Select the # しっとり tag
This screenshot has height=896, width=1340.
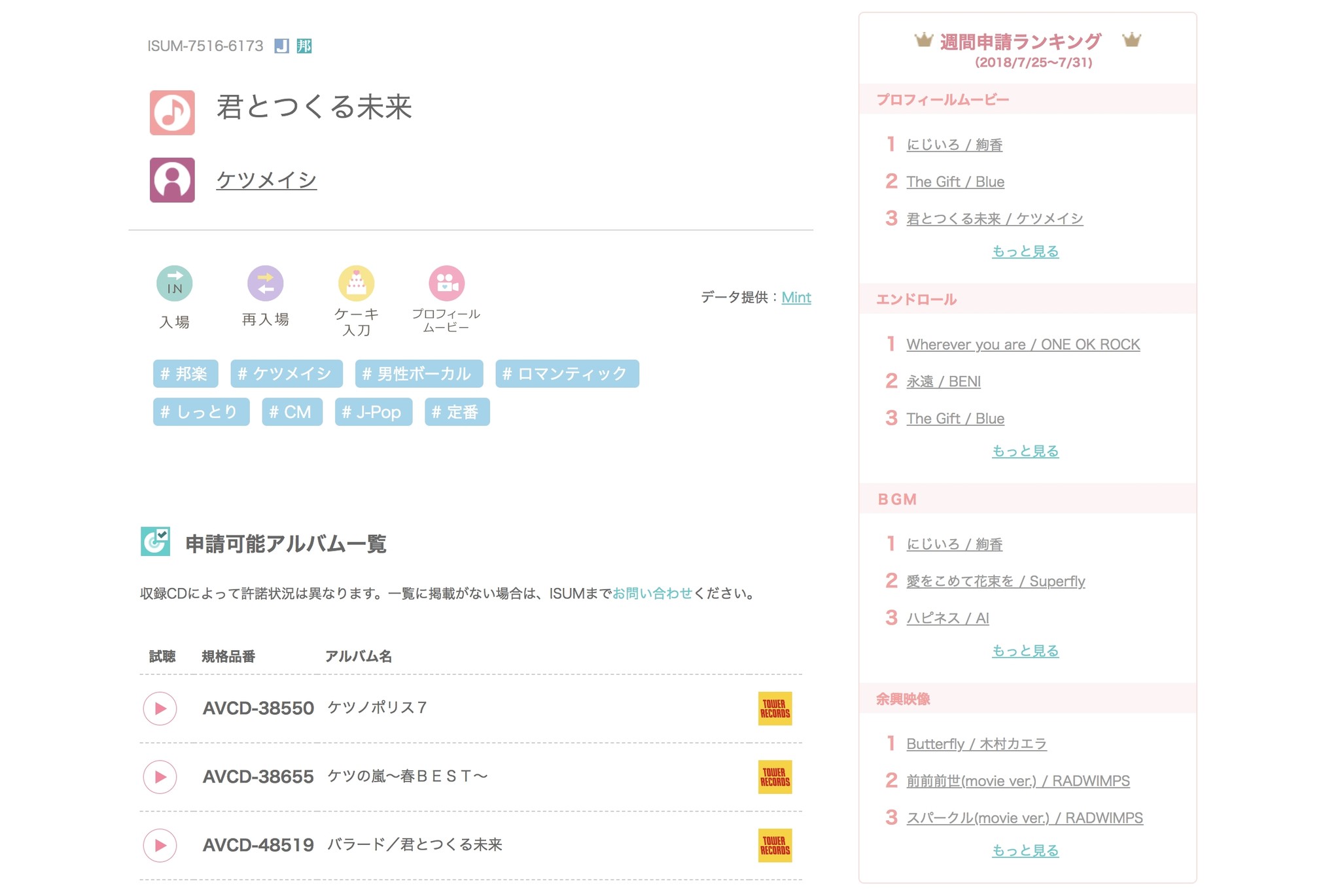201,412
